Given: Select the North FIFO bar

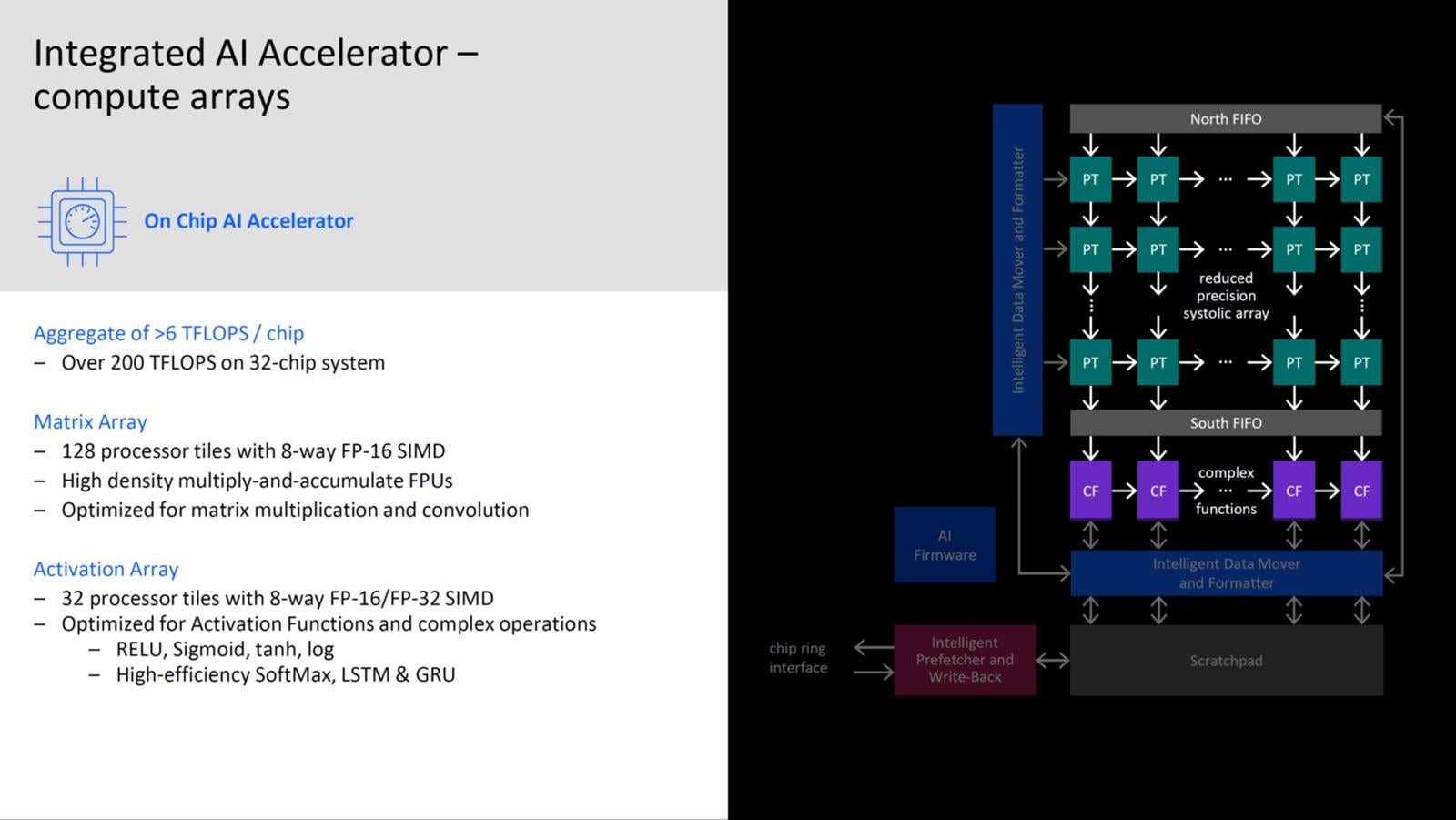Looking at the screenshot, I should click(x=1225, y=119).
